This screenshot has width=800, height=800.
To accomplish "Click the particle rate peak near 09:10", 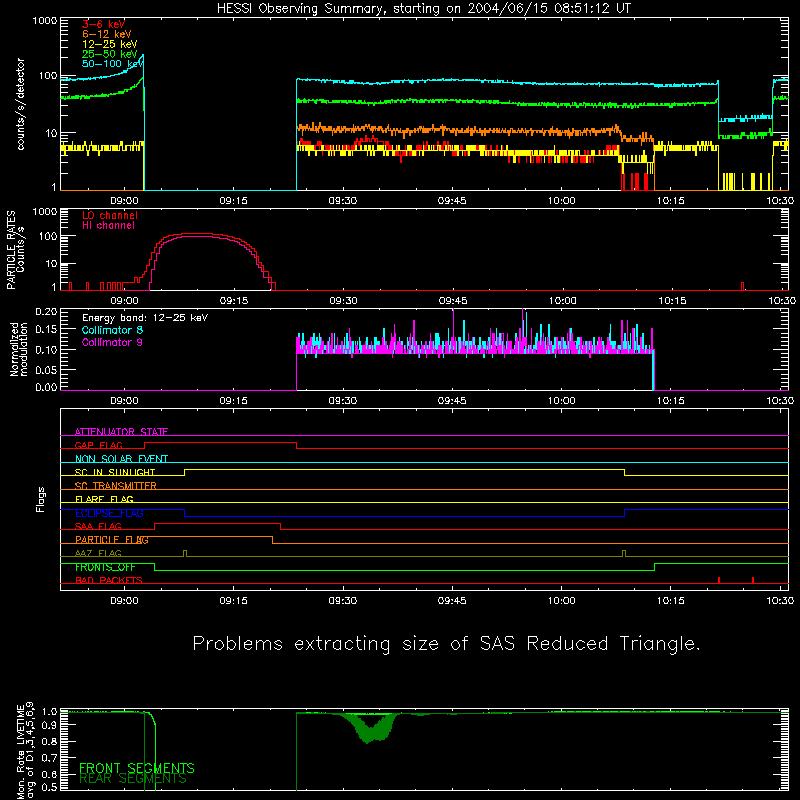I will click(198, 234).
